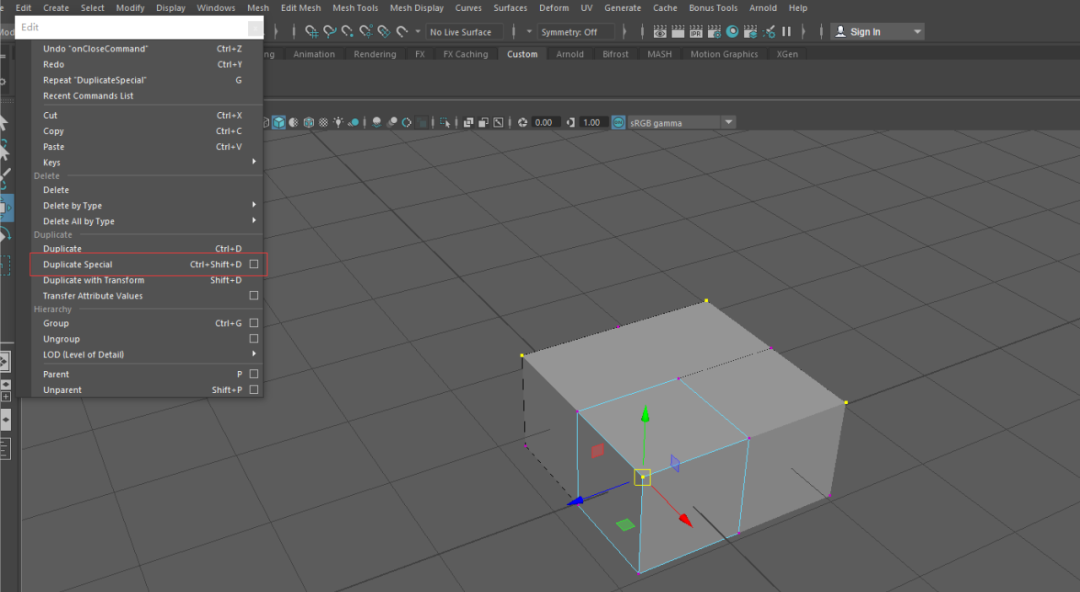Image resolution: width=1080 pixels, height=592 pixels.
Task: Toggle screen space ambient occlusion icon
Action: tap(376, 123)
